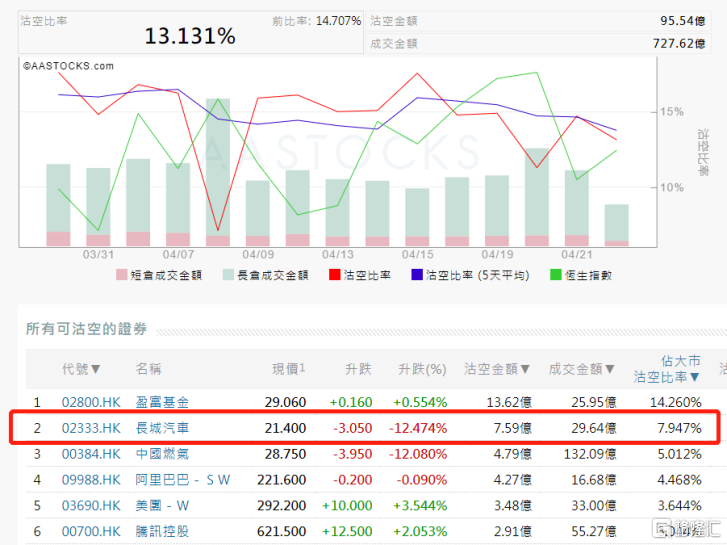Open stock code 03690.HK
This screenshot has width=727, height=545.
coord(91,506)
